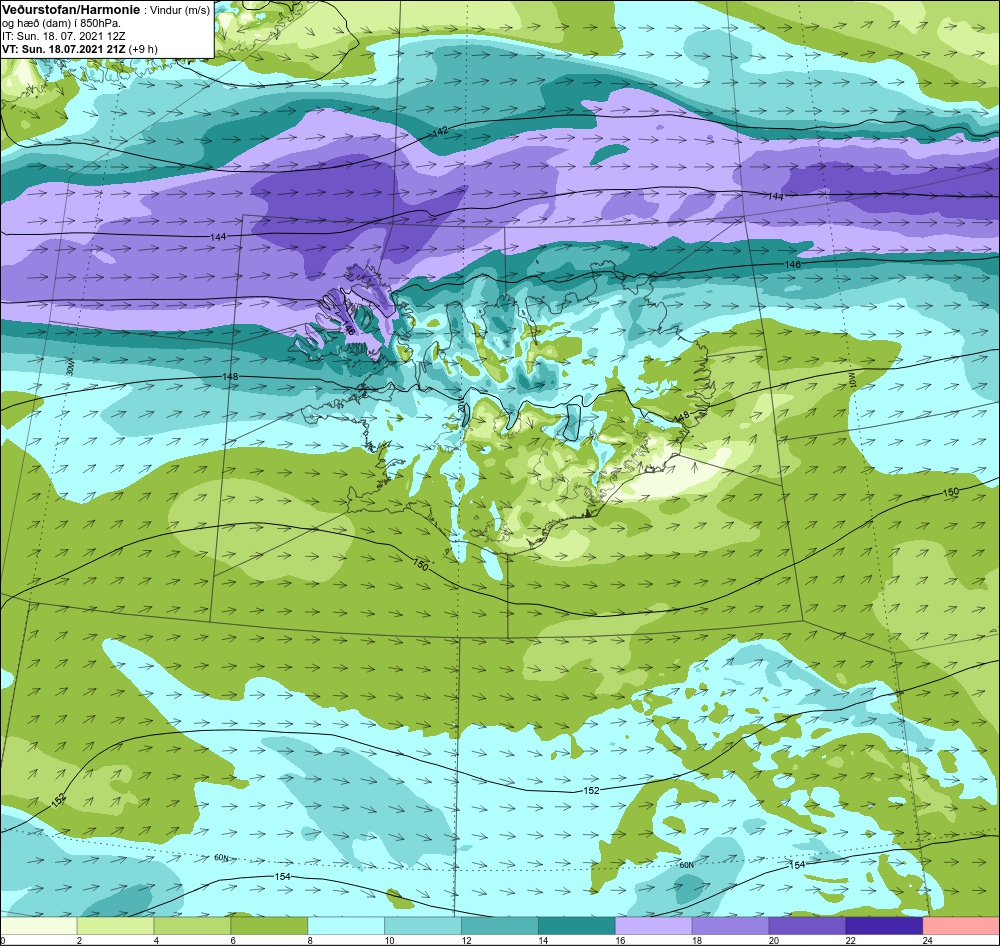The image size is (1000, 946).
Task: Click the legend tick value '24'
Action: (928, 940)
